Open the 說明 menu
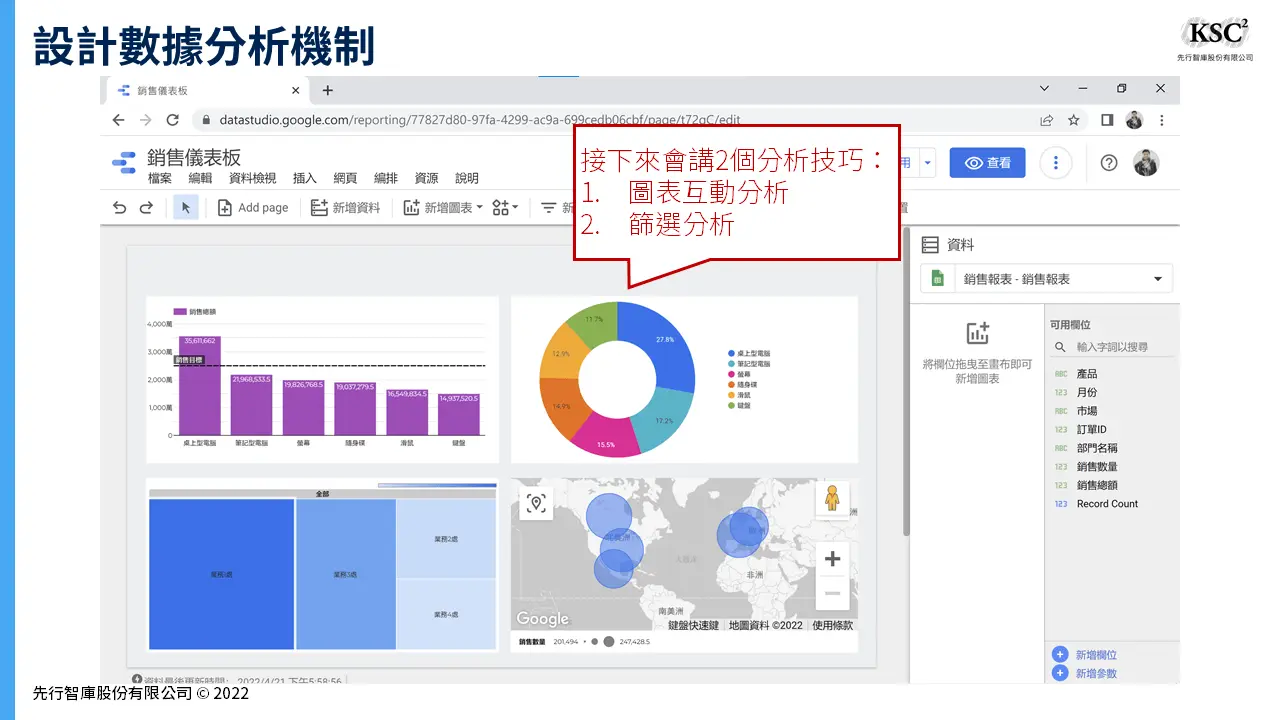 [x=467, y=178]
